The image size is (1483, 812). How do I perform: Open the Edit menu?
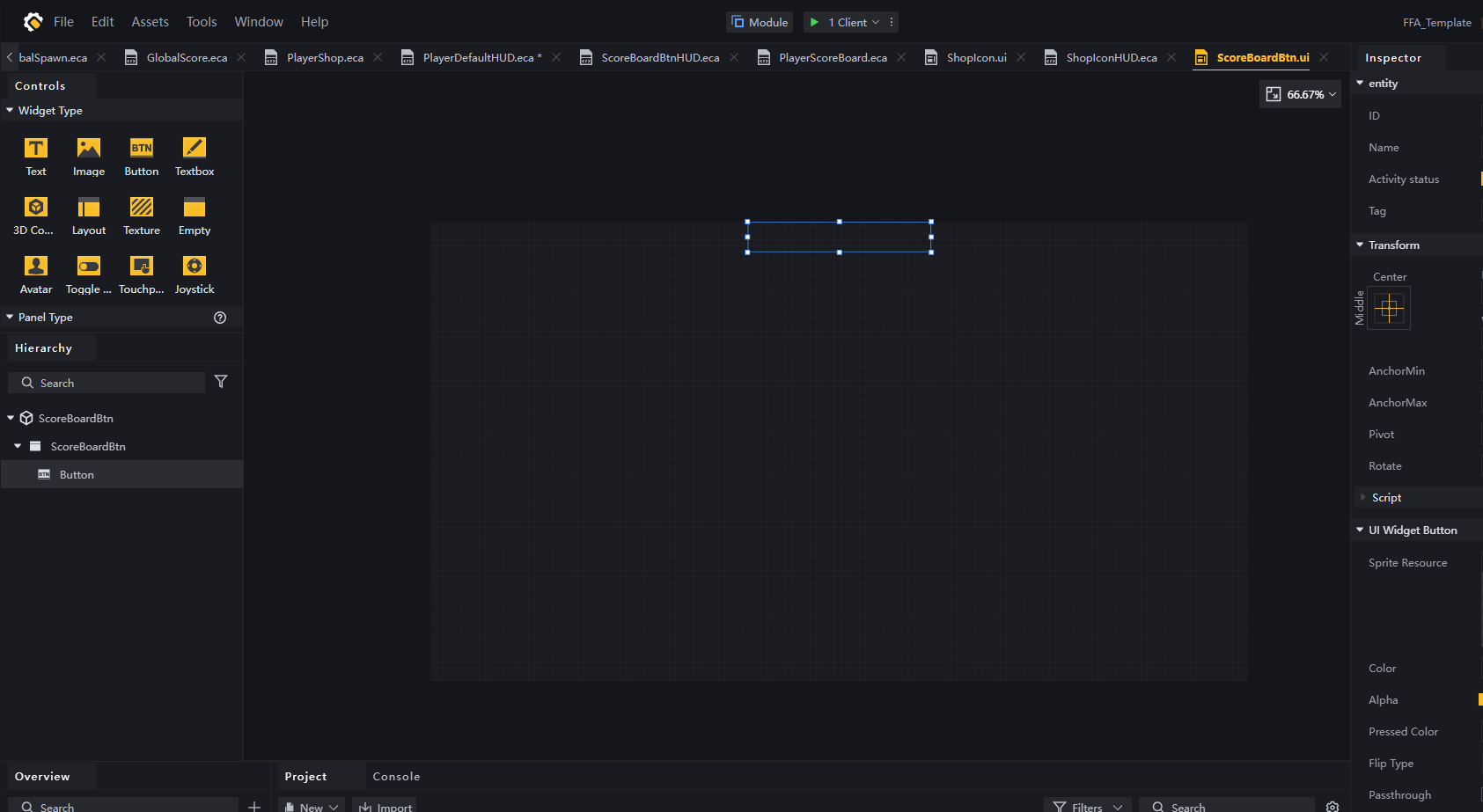coord(102,22)
